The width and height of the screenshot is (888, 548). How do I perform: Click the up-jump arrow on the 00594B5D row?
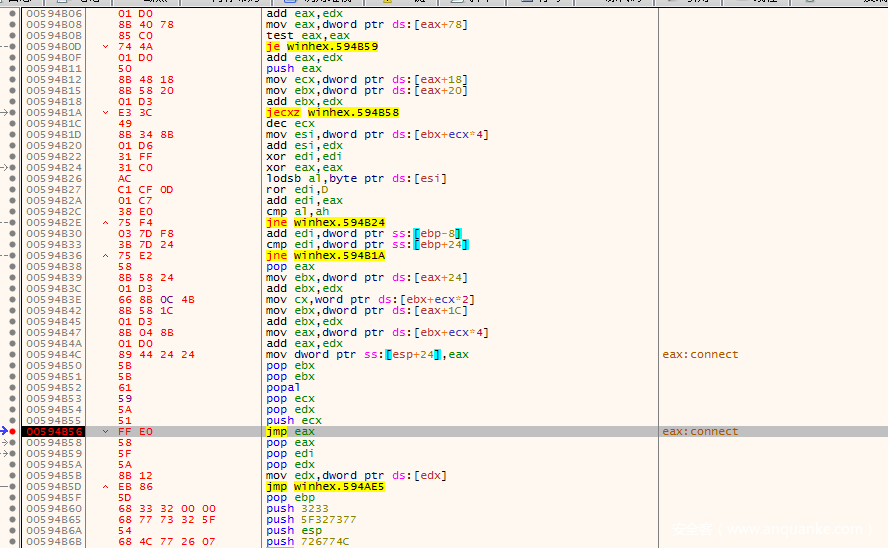pyautogui.click(x=106, y=487)
